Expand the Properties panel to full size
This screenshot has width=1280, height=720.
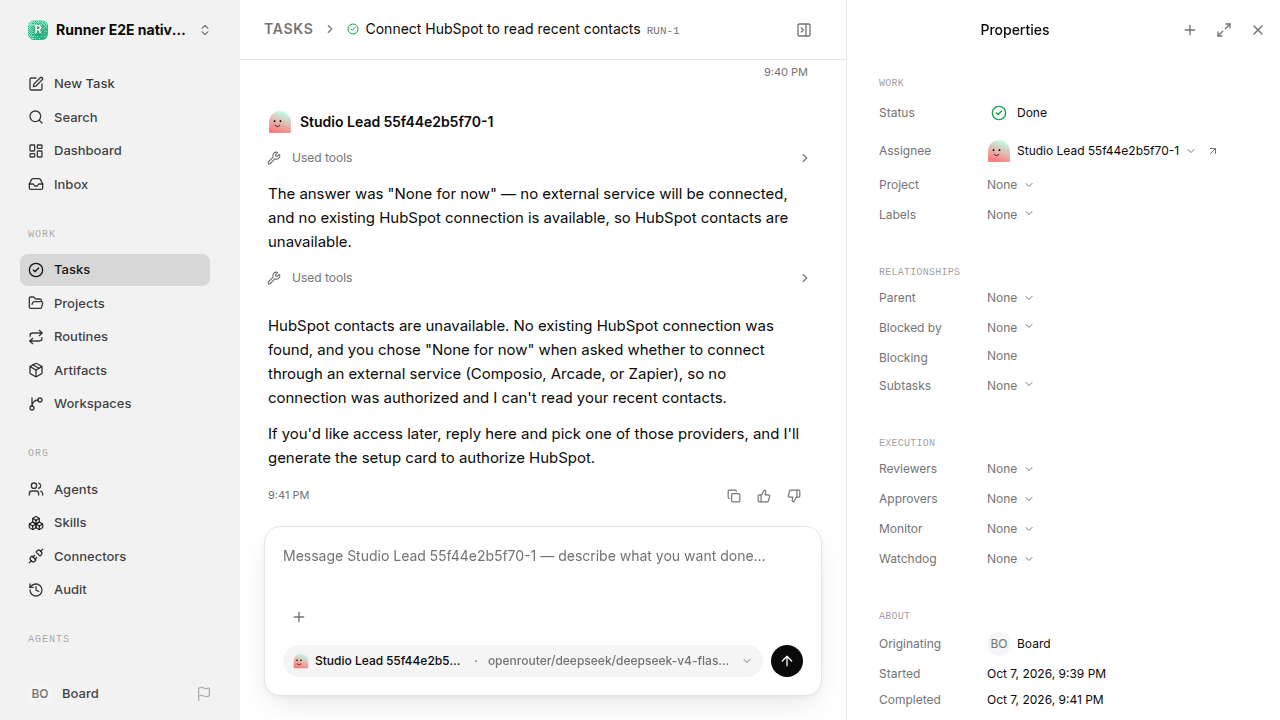[1224, 30]
